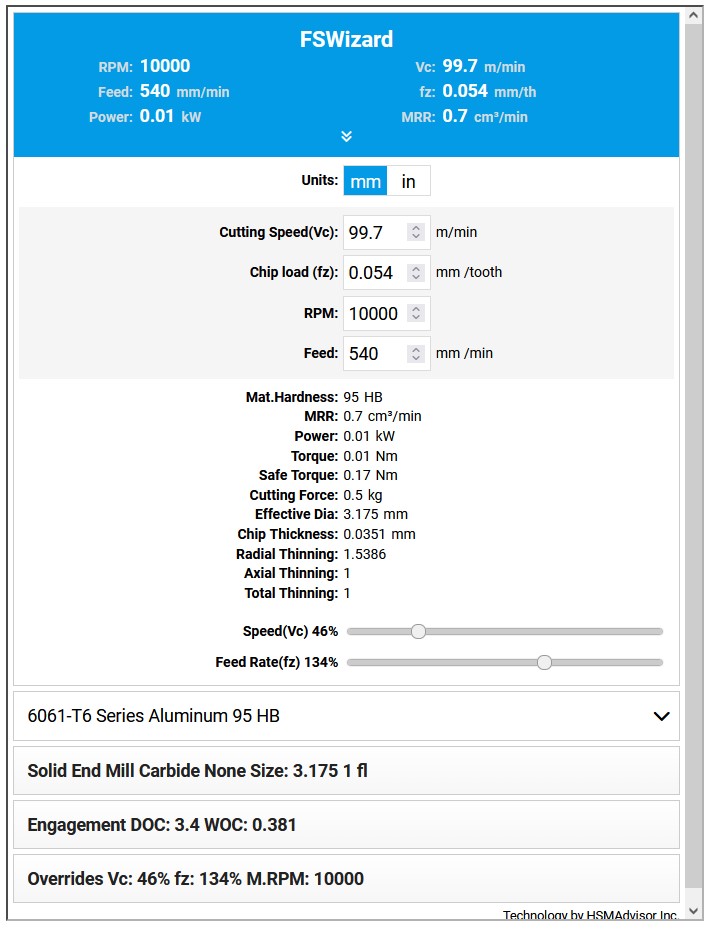Click the header fz value 0.054 mm/th
This screenshot has height=929, width=712.
pos(489,91)
